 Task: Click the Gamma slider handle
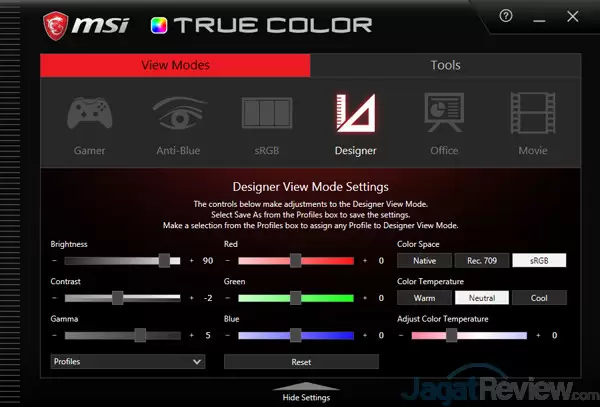140,335
